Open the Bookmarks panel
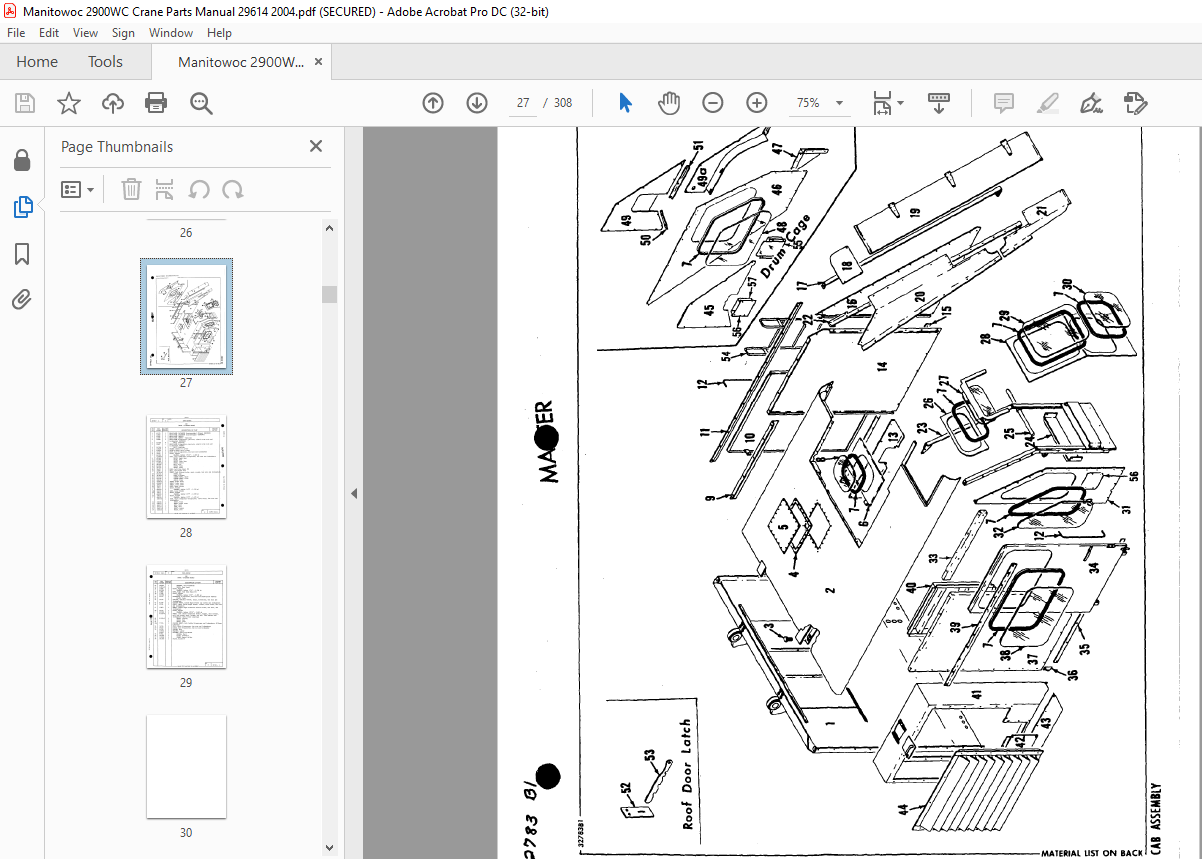The width and height of the screenshot is (1202, 859). click(x=22, y=254)
